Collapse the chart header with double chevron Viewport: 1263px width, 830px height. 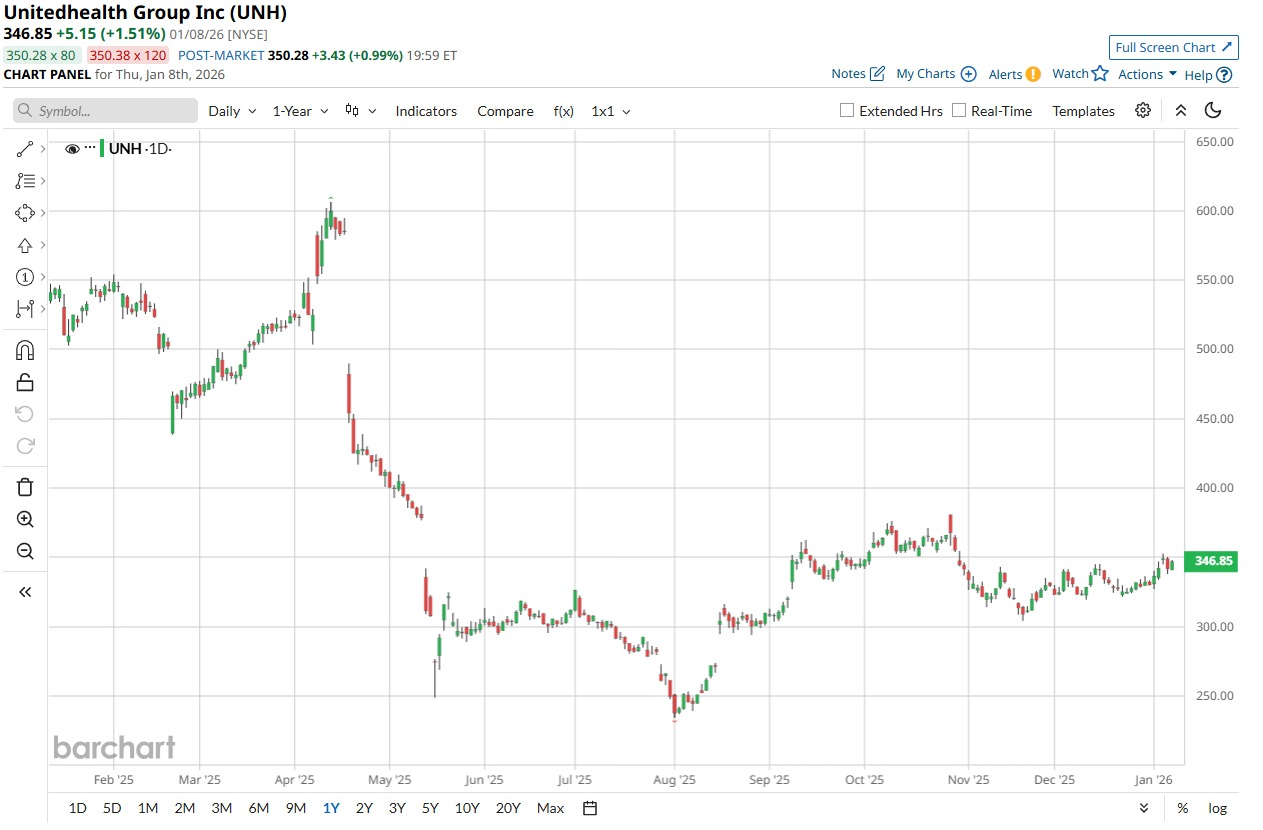(1181, 111)
